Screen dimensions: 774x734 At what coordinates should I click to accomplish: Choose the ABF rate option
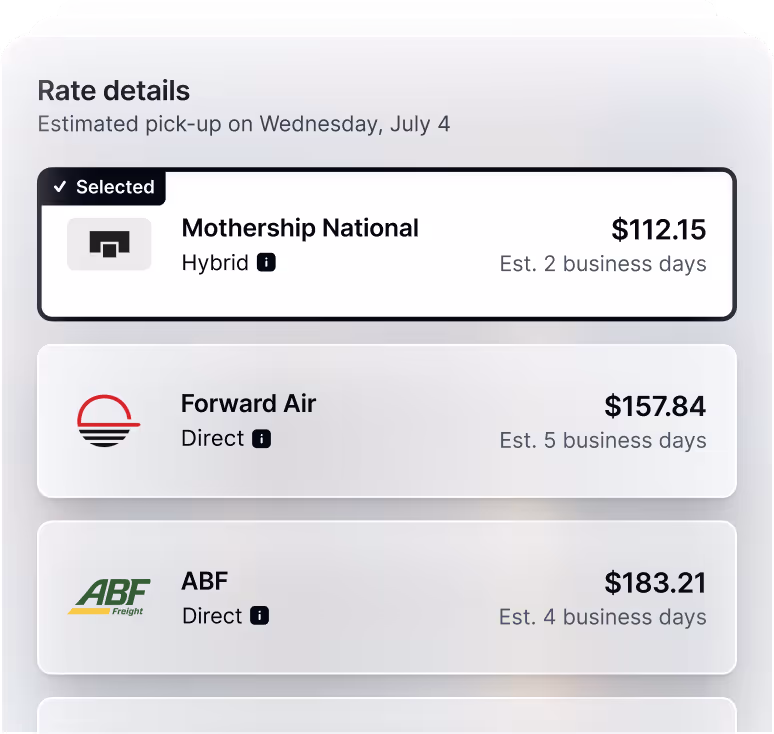tap(387, 597)
